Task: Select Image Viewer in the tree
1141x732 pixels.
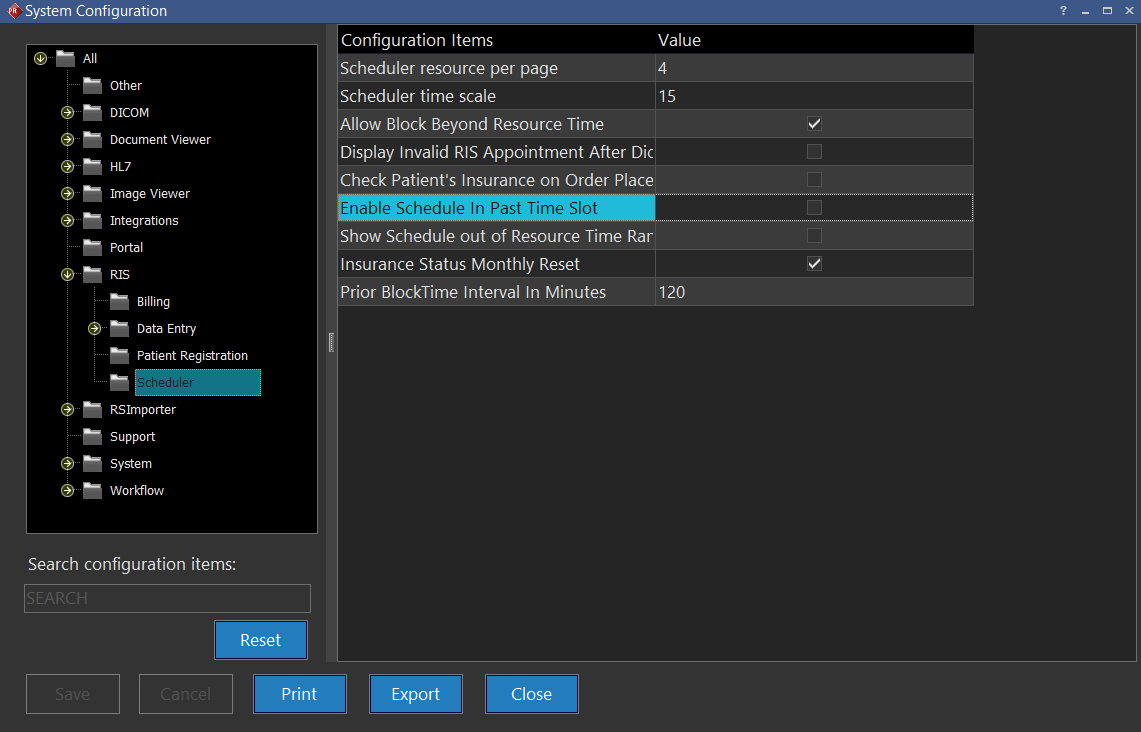Action: [x=149, y=193]
